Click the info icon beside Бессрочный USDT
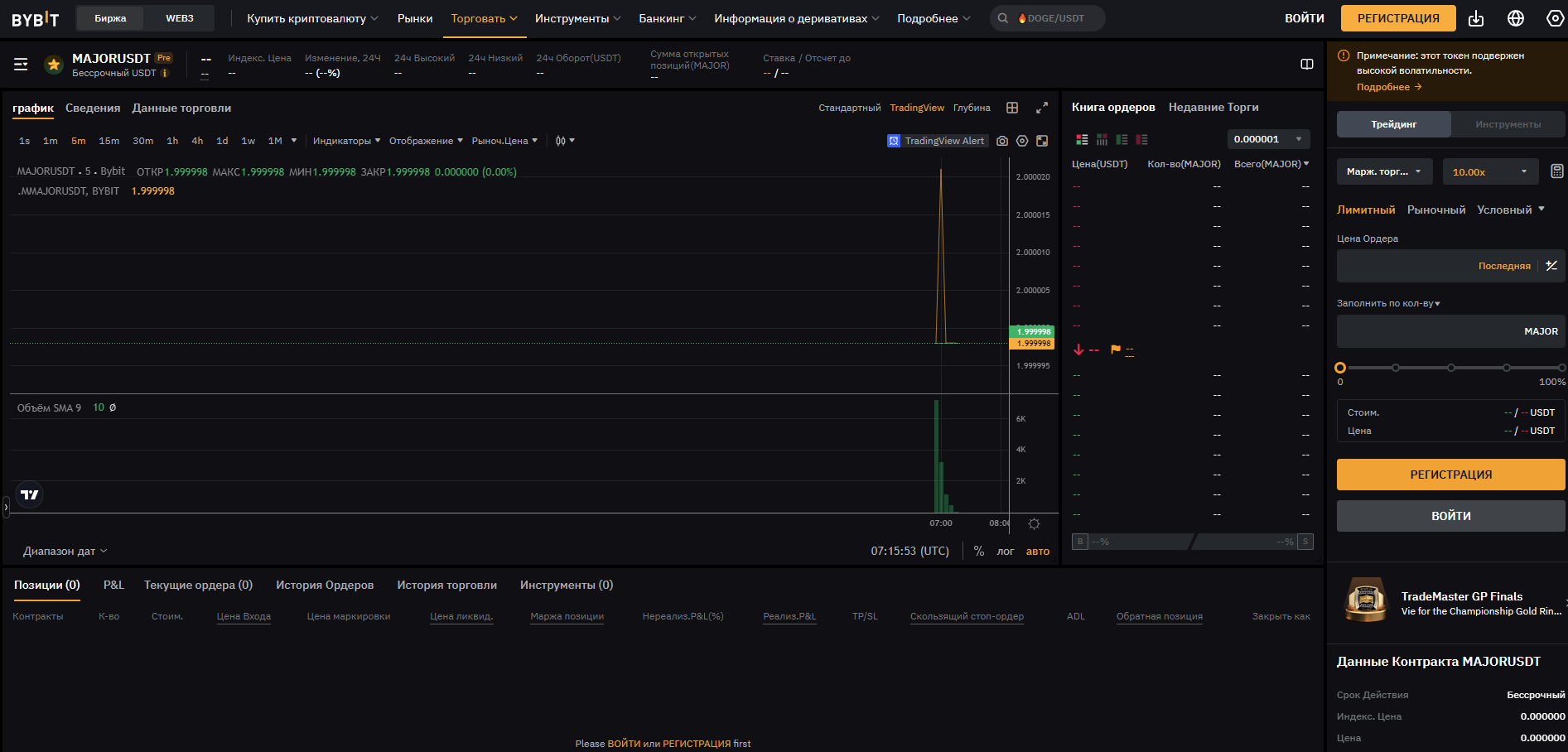The image size is (1568, 752). 165,73
